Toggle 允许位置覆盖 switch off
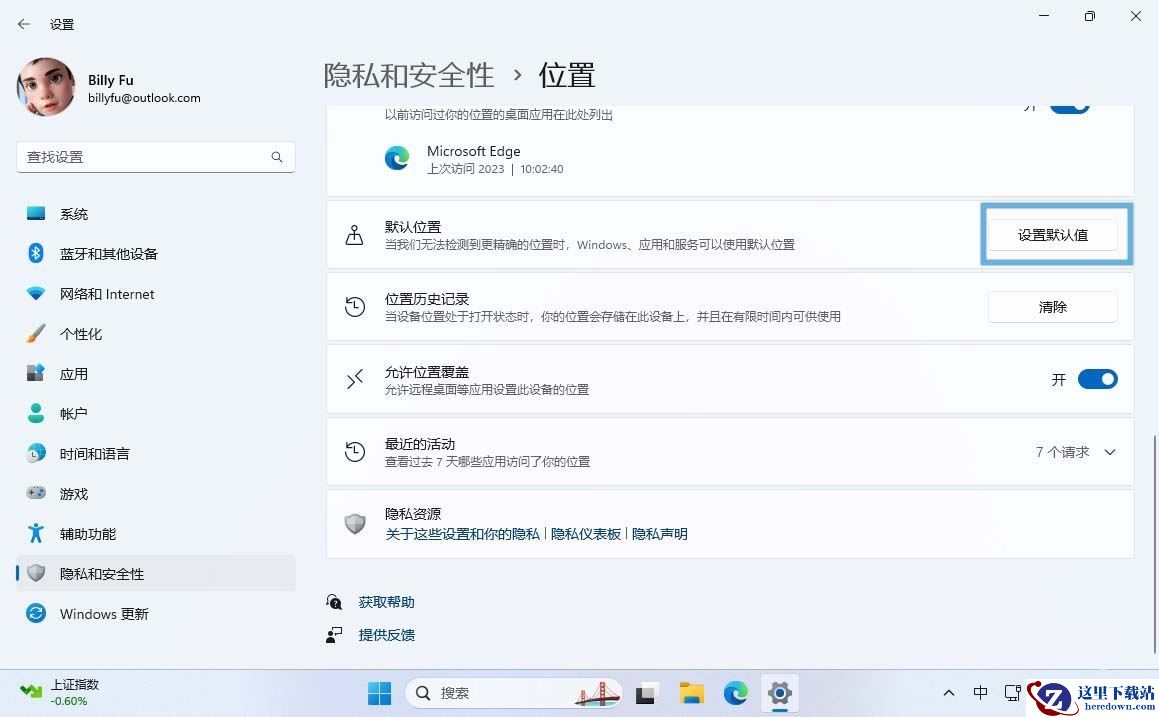This screenshot has width=1159, height=717. (x=1098, y=379)
